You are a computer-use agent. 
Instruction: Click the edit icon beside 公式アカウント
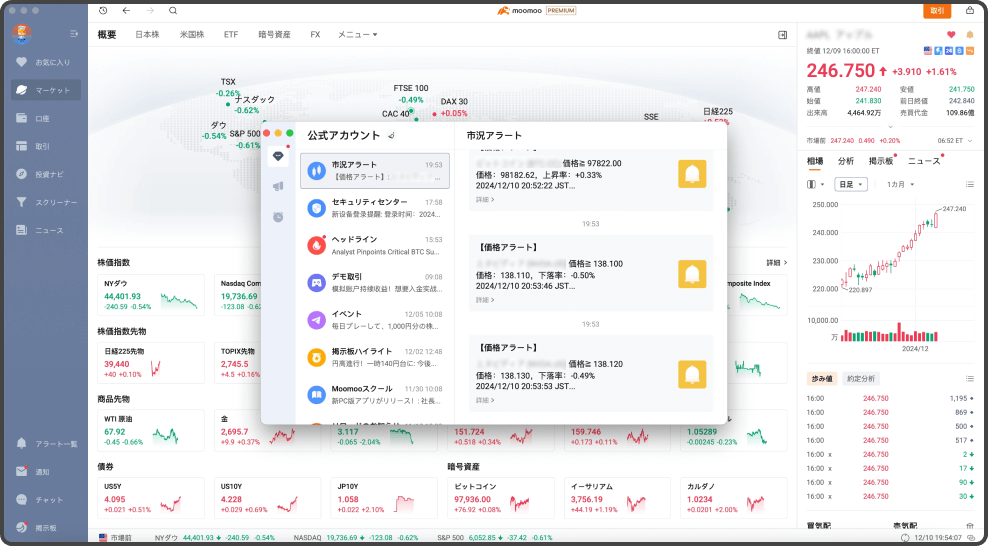pyautogui.click(x=391, y=135)
